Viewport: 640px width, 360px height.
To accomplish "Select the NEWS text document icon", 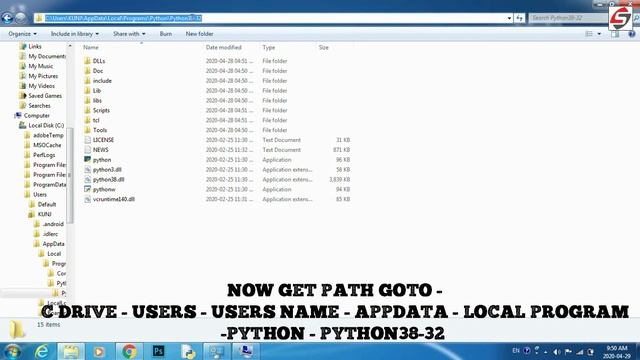I will coord(87,150).
